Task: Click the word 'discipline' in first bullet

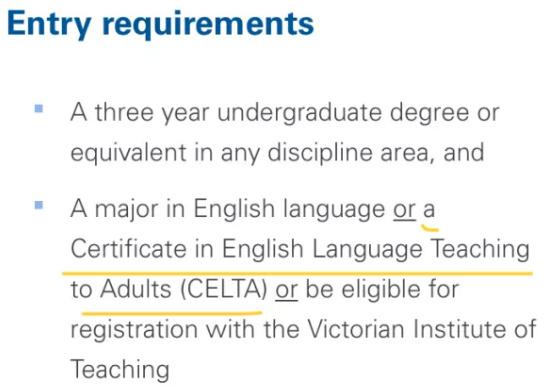Action: click(x=320, y=153)
